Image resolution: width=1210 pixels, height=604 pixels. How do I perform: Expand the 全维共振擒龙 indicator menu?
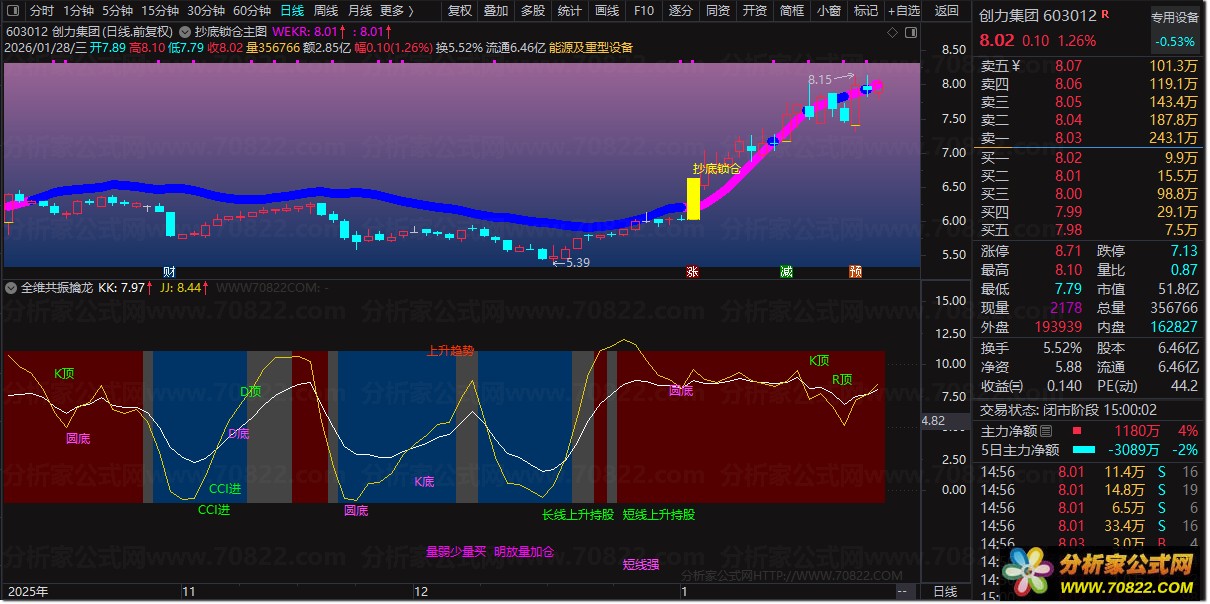(x=11, y=287)
